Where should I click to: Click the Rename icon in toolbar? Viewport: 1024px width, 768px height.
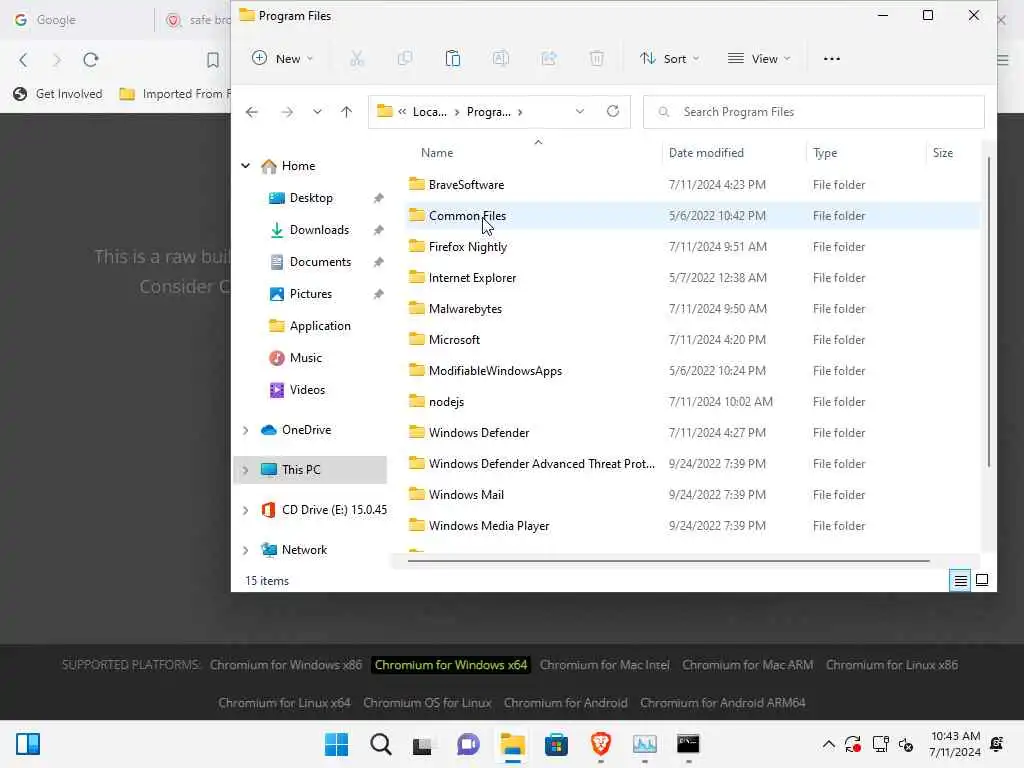[x=501, y=59]
